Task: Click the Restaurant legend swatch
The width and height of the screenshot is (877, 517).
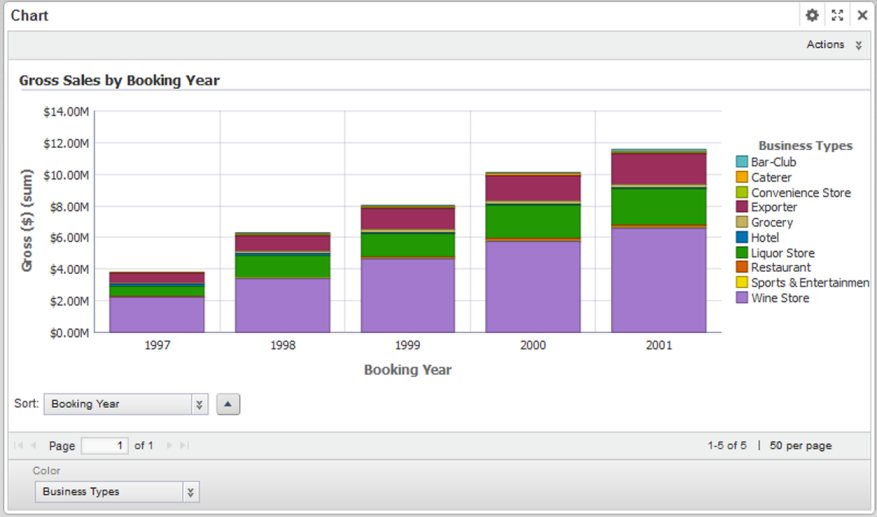Action: [x=742, y=267]
